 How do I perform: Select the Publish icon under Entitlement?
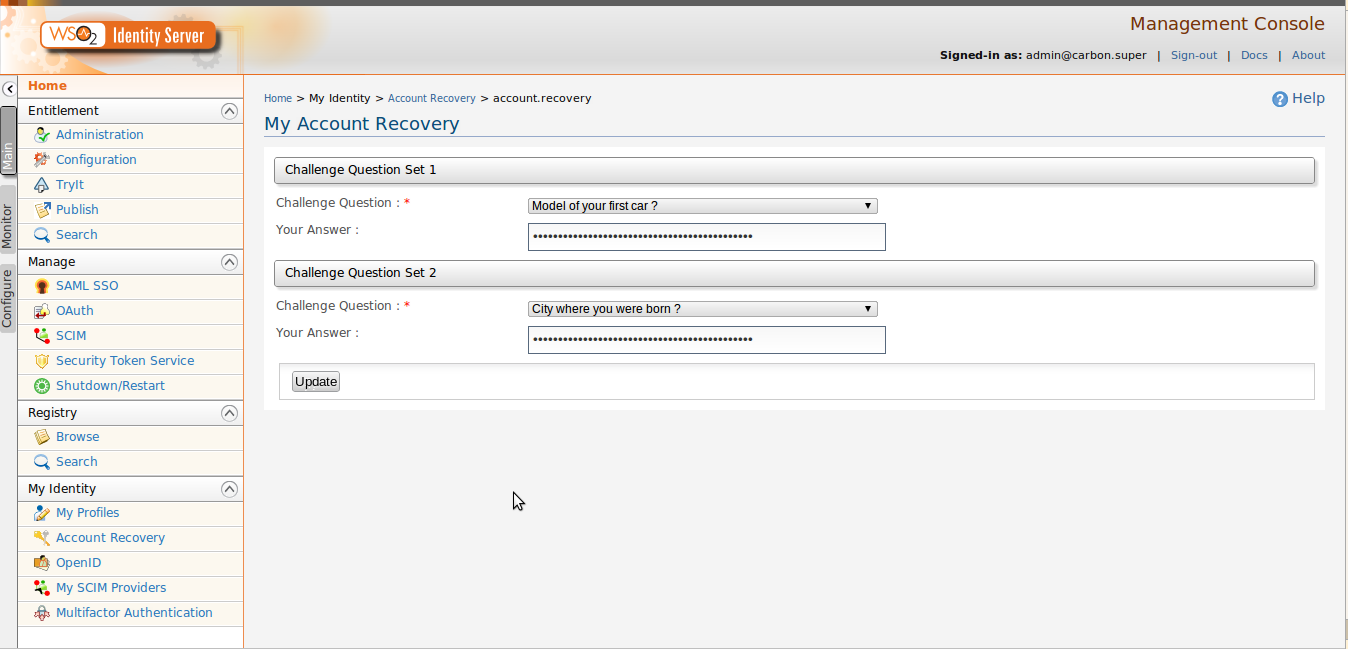point(42,209)
